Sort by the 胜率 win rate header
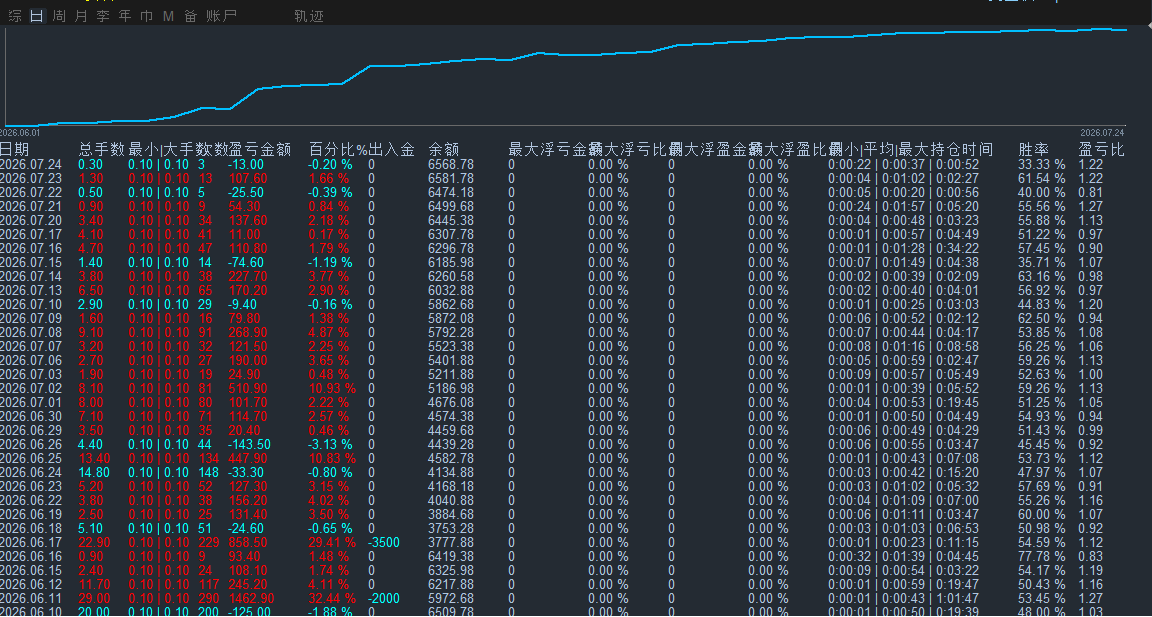Image resolution: width=1152 pixels, height=617 pixels. click(x=1034, y=150)
